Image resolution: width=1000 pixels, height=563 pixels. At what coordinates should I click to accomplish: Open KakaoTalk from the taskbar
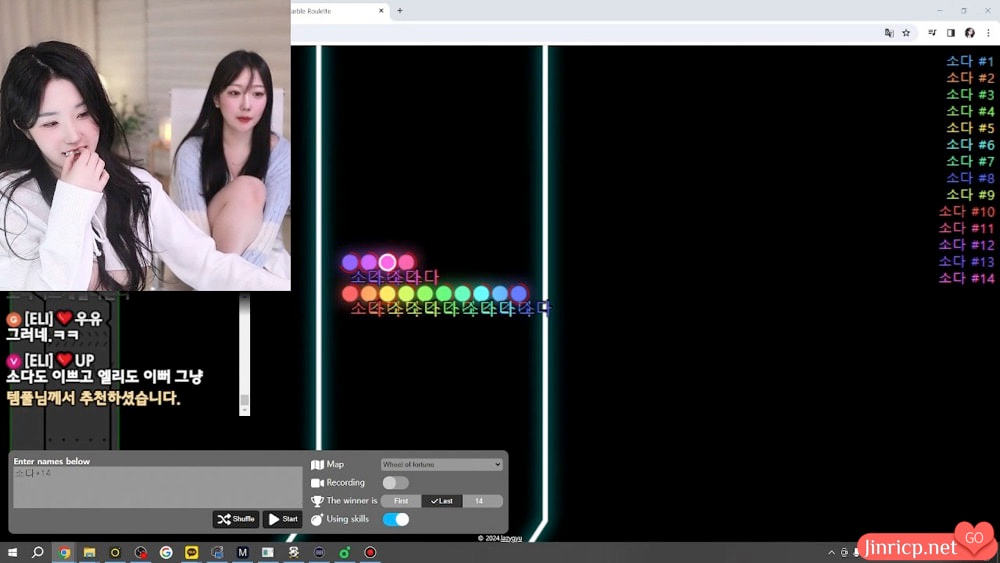point(191,552)
